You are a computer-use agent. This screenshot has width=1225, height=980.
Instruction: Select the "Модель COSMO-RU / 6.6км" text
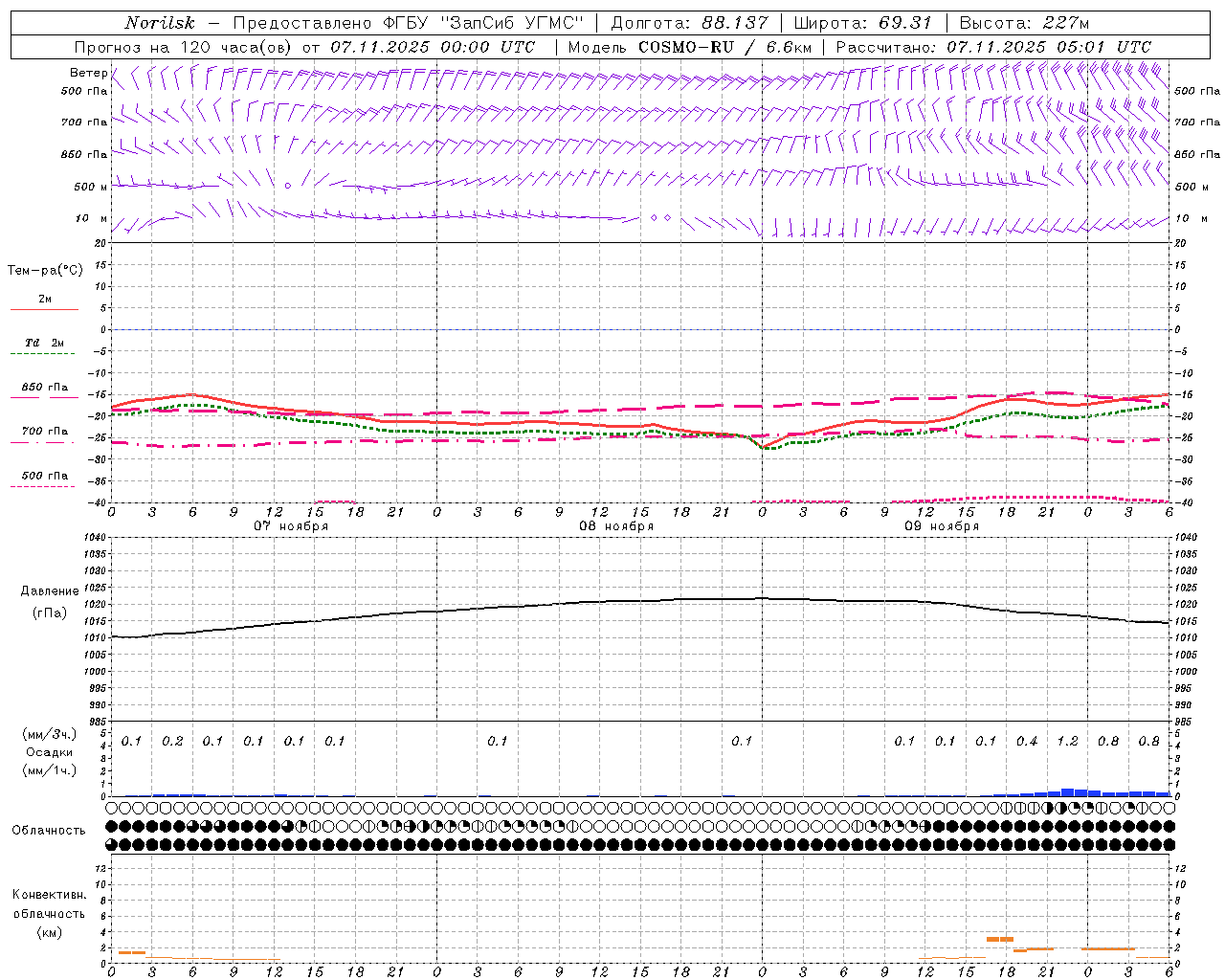pyautogui.click(x=689, y=47)
